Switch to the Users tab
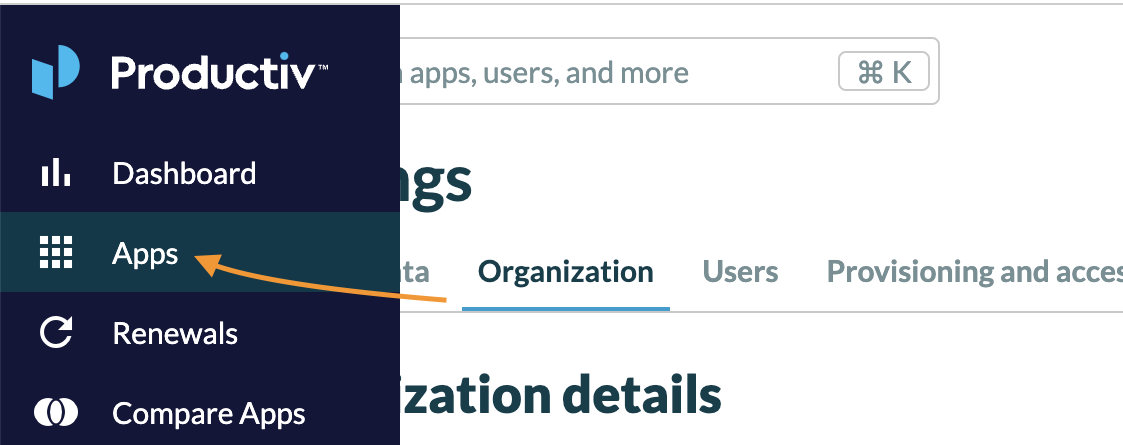The image size is (1123, 445). coord(741,272)
